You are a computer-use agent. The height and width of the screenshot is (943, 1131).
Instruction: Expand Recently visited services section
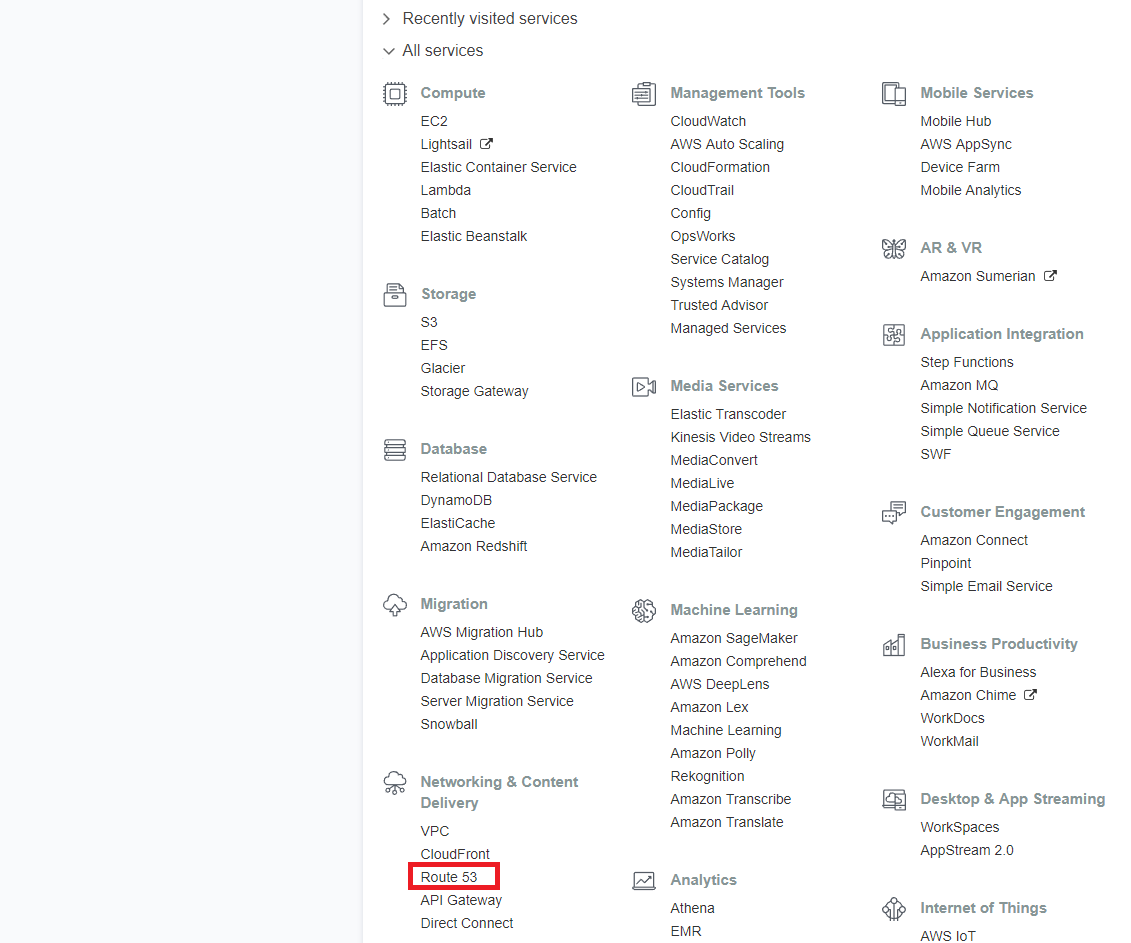click(x=480, y=19)
